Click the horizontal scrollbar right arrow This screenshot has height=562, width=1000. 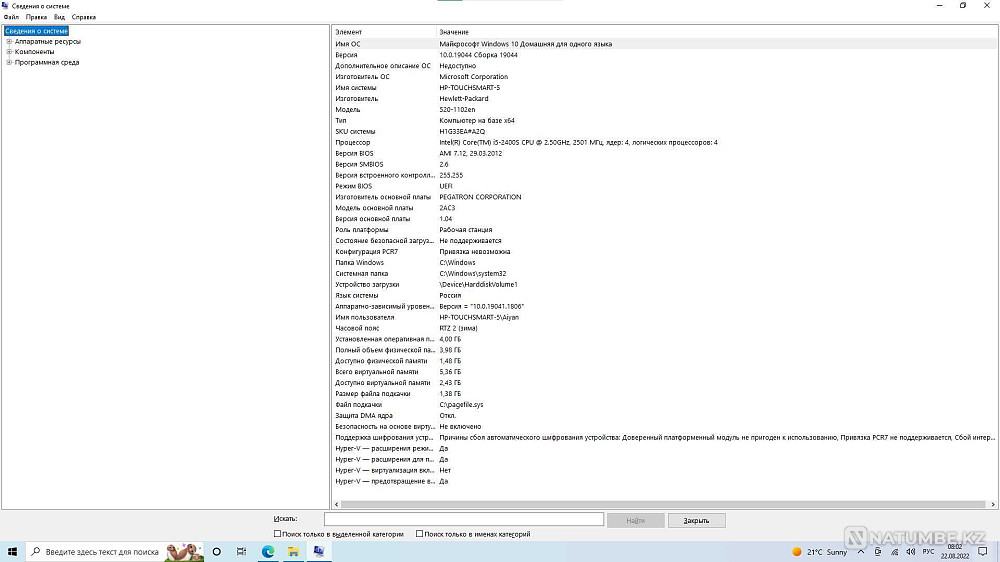point(993,504)
